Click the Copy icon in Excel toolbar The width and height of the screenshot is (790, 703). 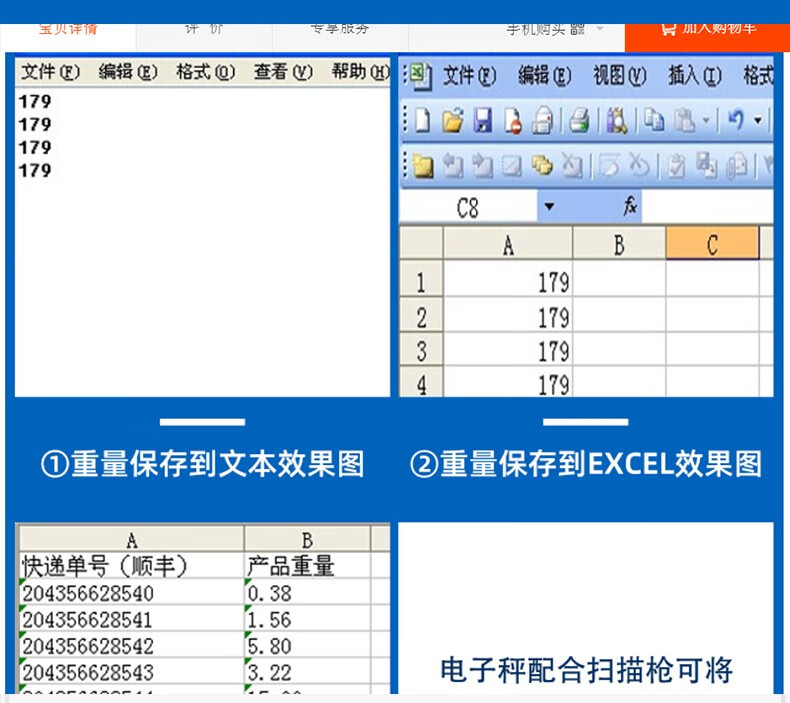[x=655, y=121]
